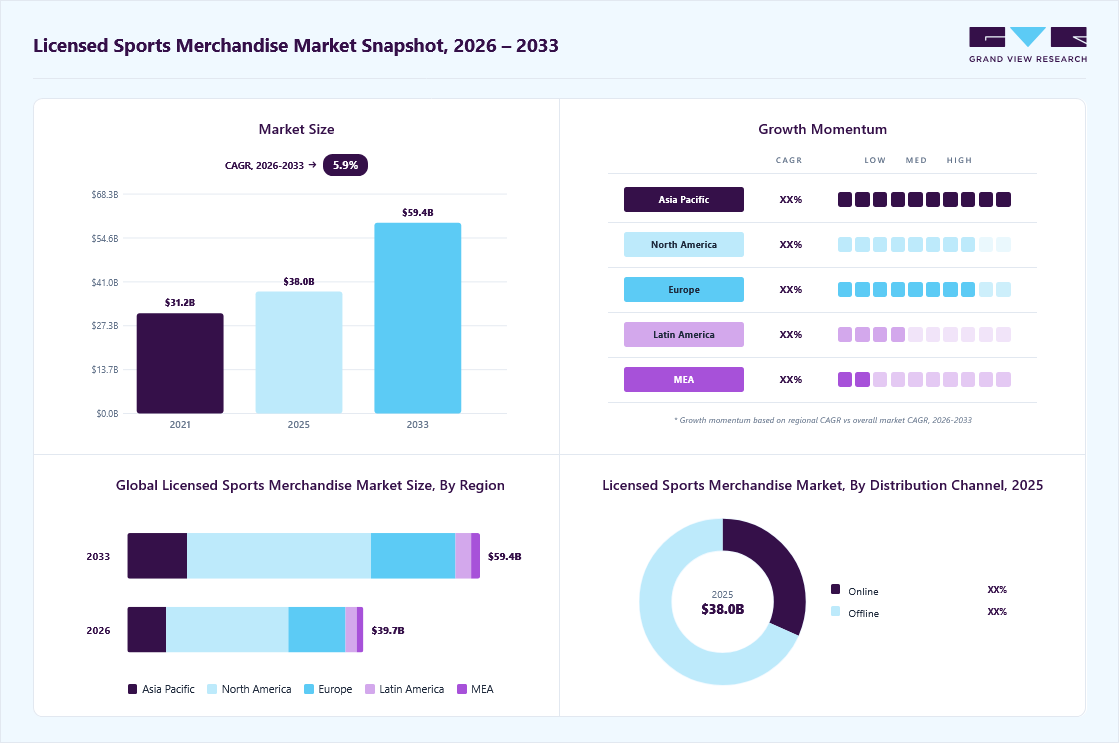Click the North America legend swatch
Screen dimensions: 1120x743
[x=212, y=689]
